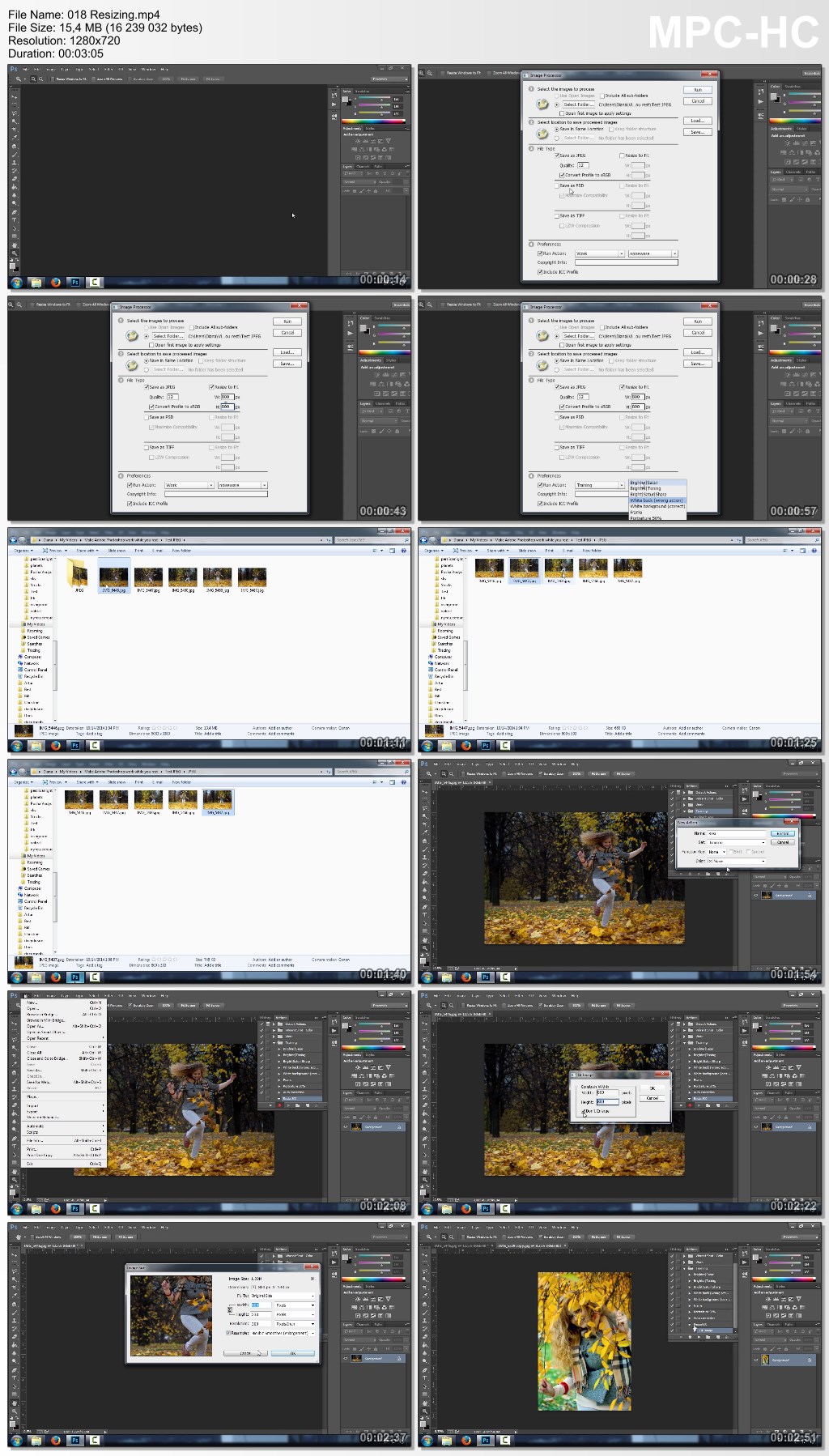Click the Lock all icon in the 00:00:28 Layers panel

coord(807,199)
